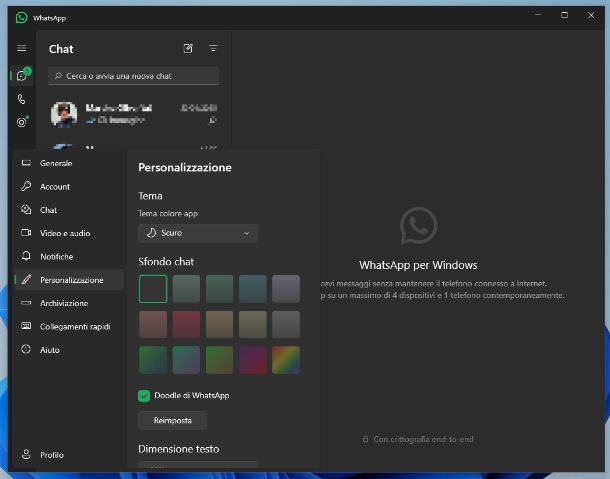Click the first chat's profile picture
The image size is (610, 479).
(x=64, y=114)
